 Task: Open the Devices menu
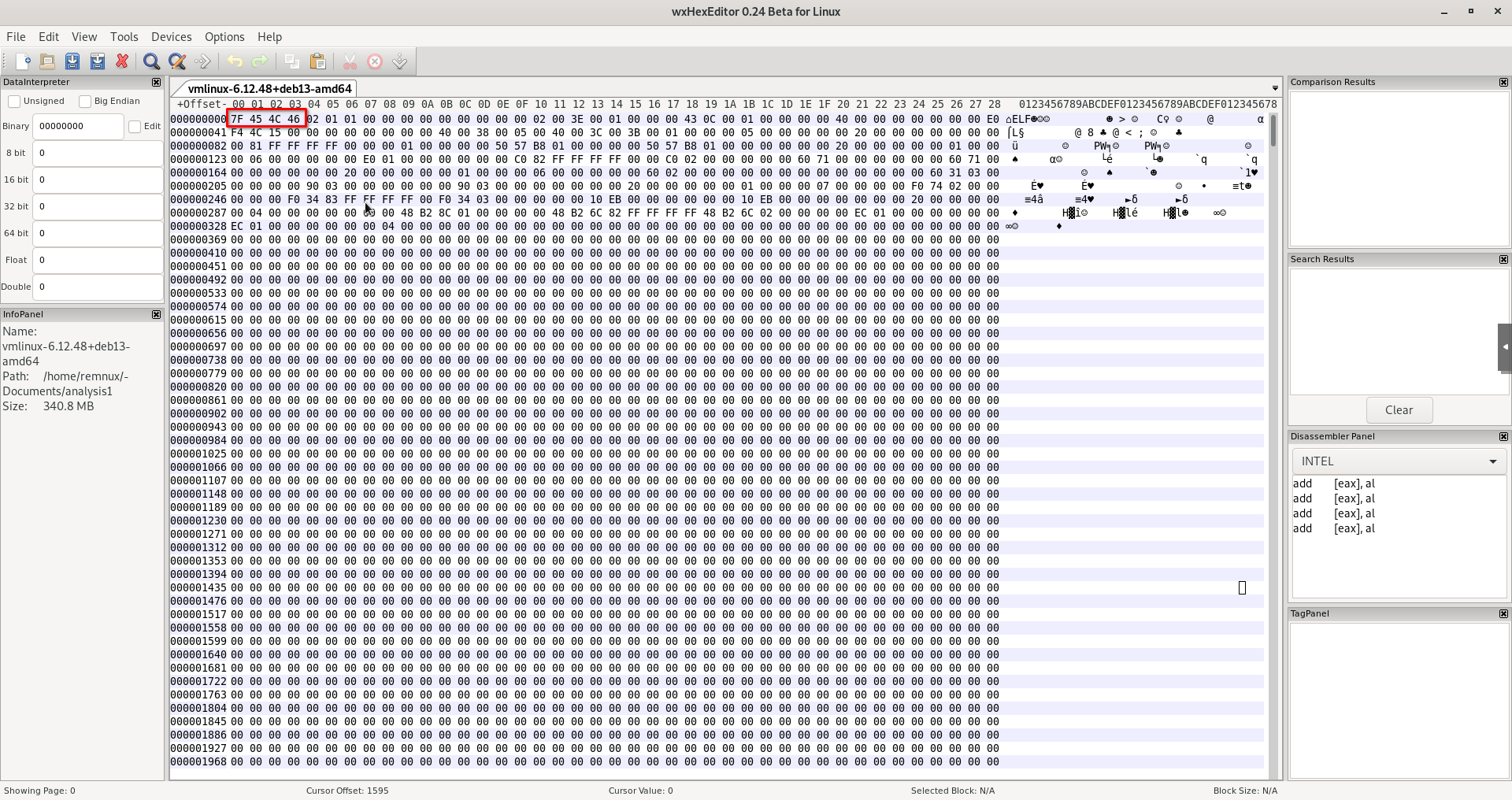(x=171, y=37)
